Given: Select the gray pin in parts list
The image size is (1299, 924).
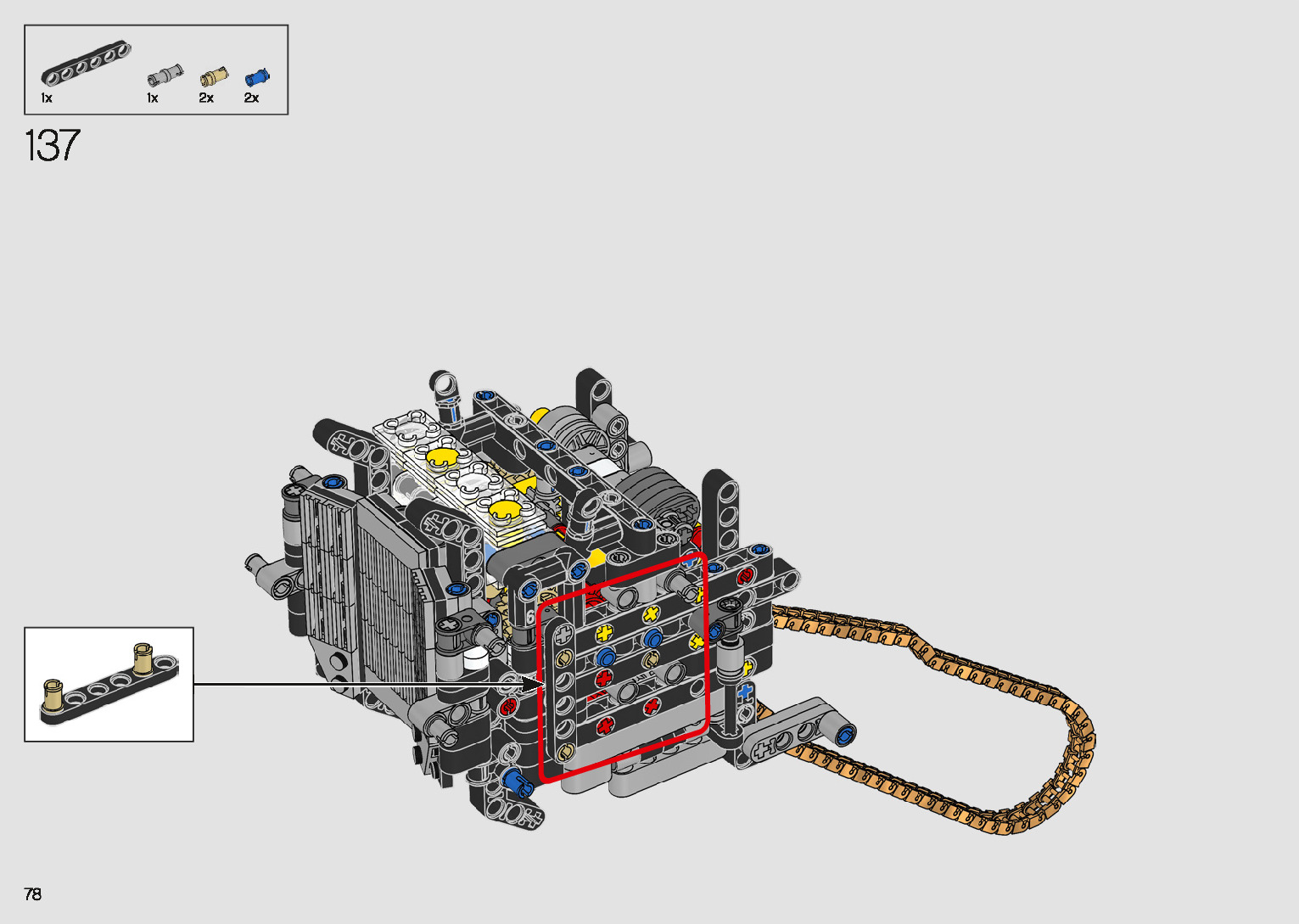Looking at the screenshot, I should pos(165,76).
